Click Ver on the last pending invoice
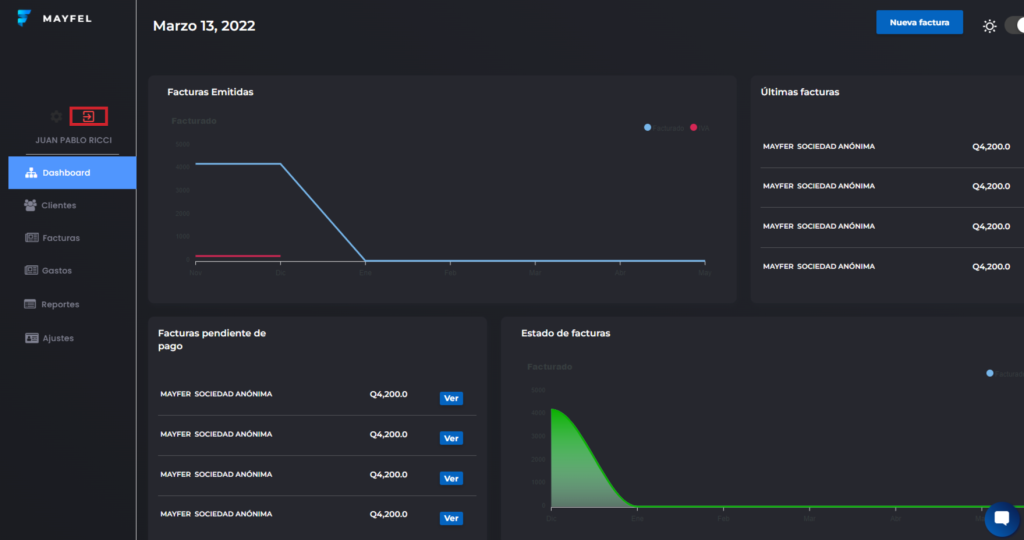 (451, 518)
